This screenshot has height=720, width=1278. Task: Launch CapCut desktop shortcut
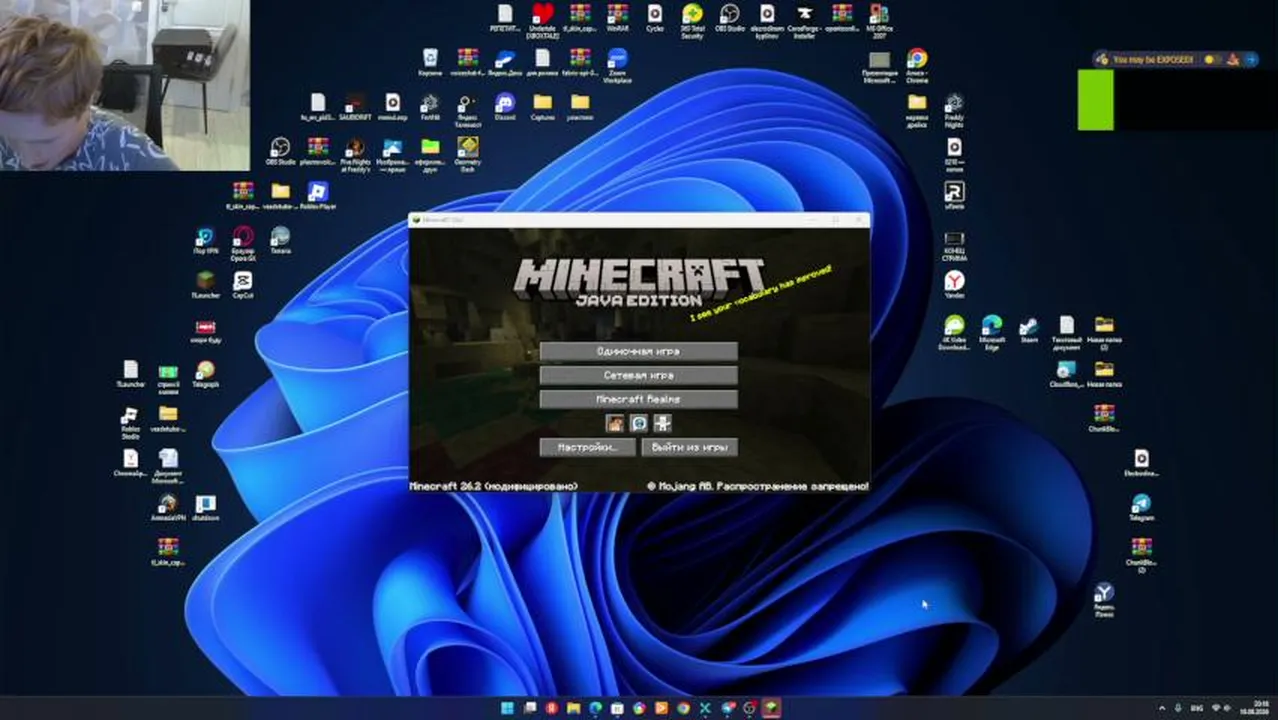(x=242, y=285)
